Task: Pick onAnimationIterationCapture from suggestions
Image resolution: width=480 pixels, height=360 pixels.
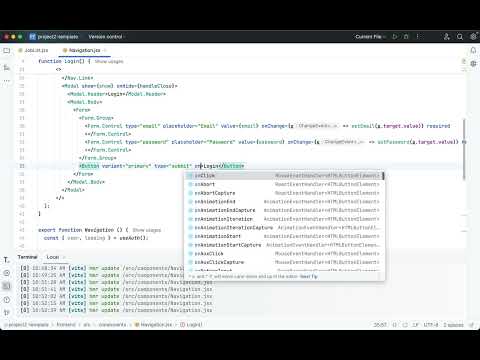Action: tap(284, 228)
